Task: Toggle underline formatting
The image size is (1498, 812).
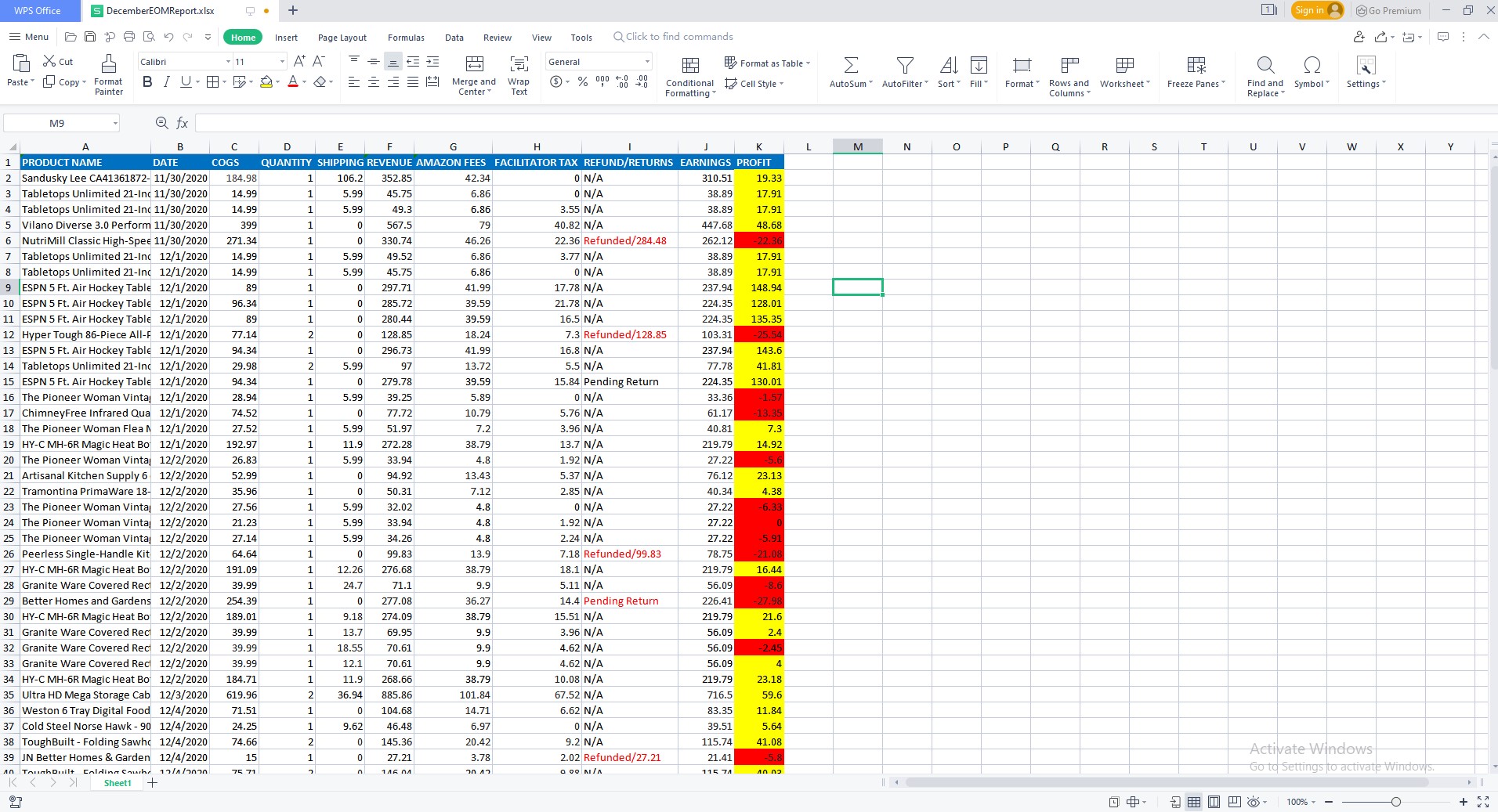Action: pyautogui.click(x=185, y=81)
